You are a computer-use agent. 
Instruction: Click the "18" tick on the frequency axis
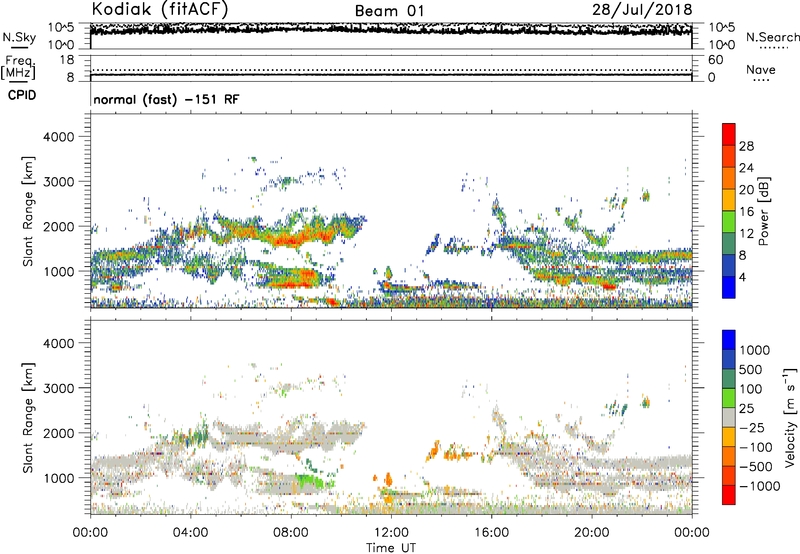(67, 60)
